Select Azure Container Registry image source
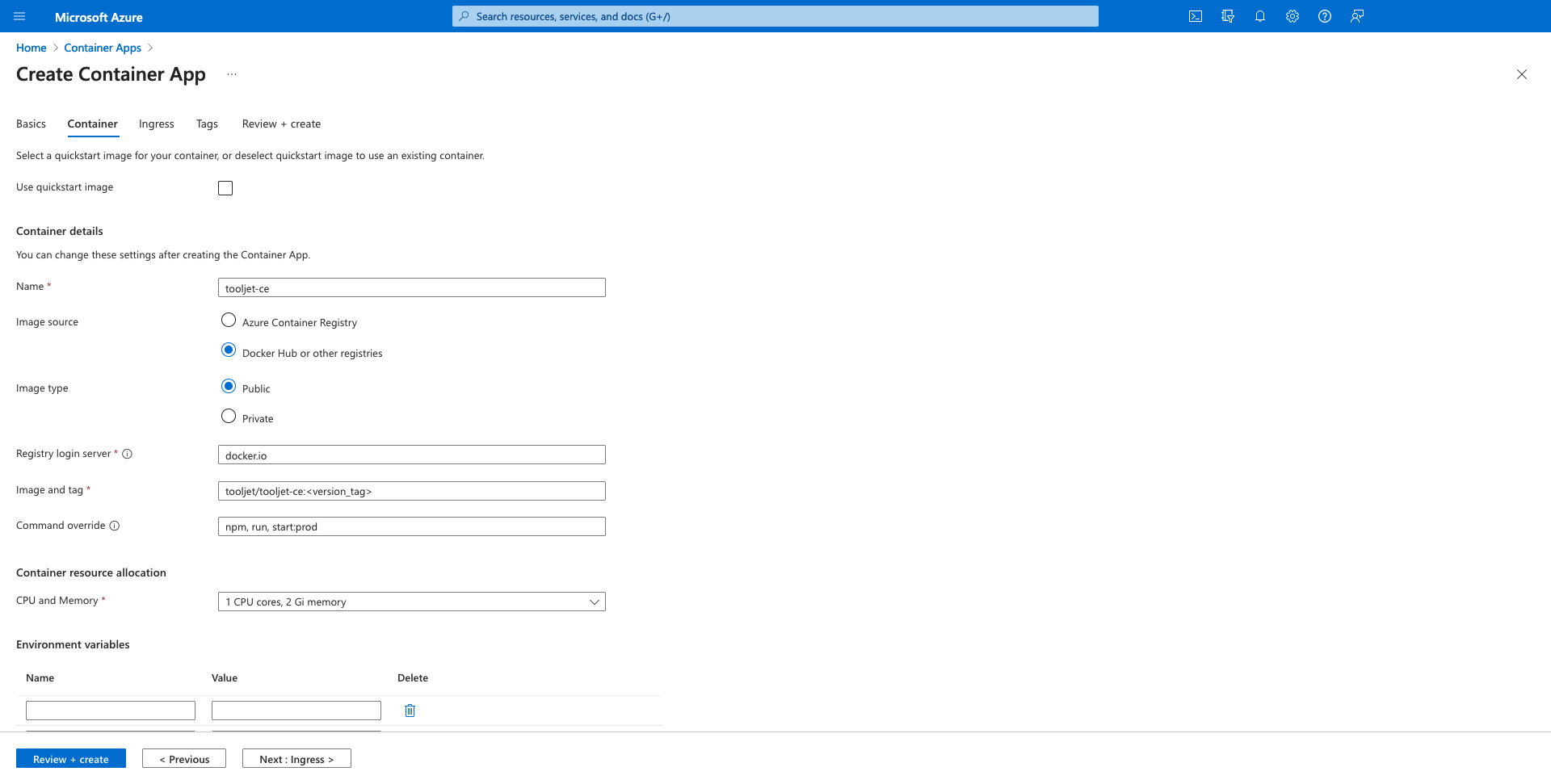Image resolution: width=1551 pixels, height=784 pixels. coord(229,321)
